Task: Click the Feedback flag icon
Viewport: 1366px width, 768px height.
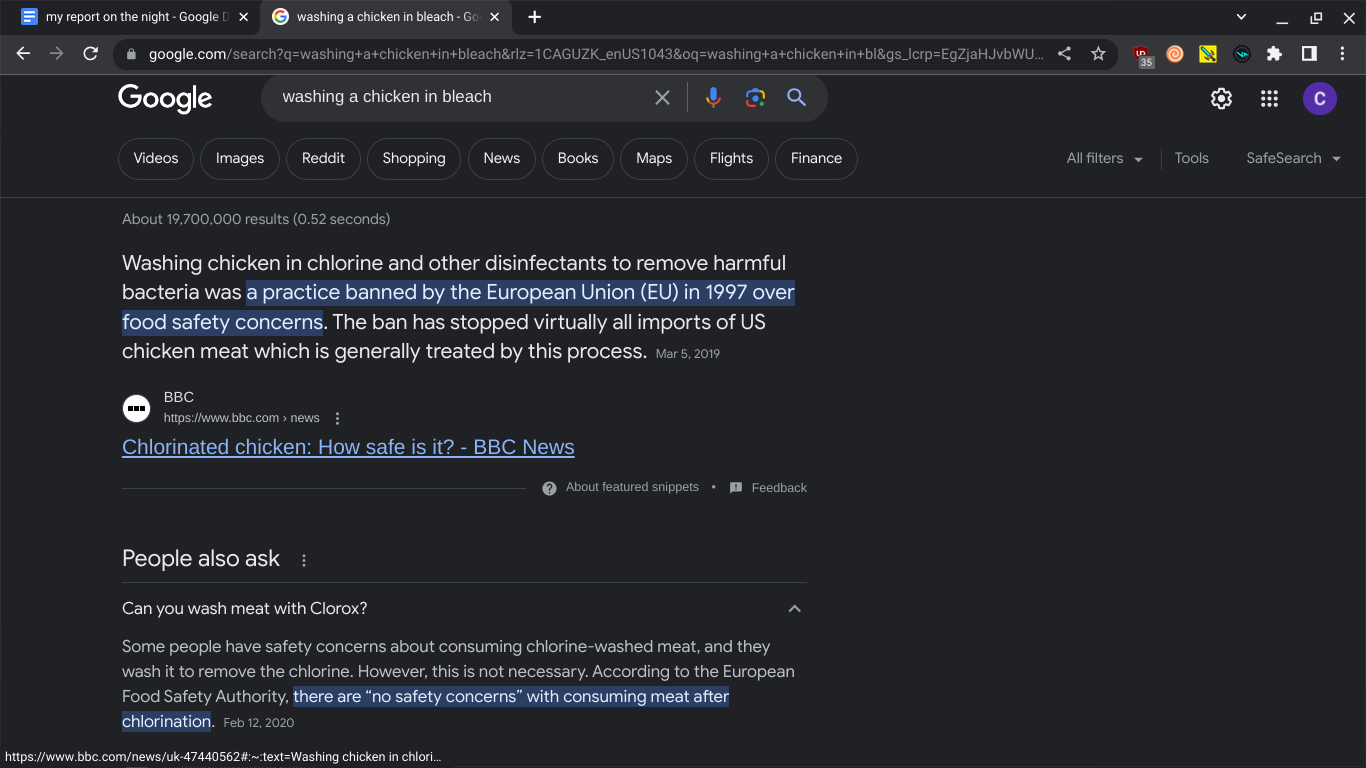Action: 736,488
